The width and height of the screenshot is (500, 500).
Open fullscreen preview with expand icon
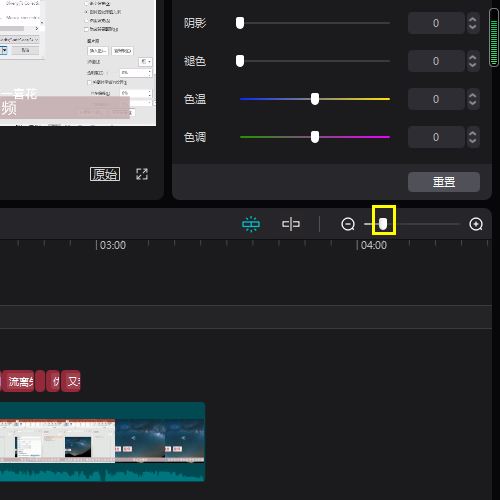tap(142, 174)
